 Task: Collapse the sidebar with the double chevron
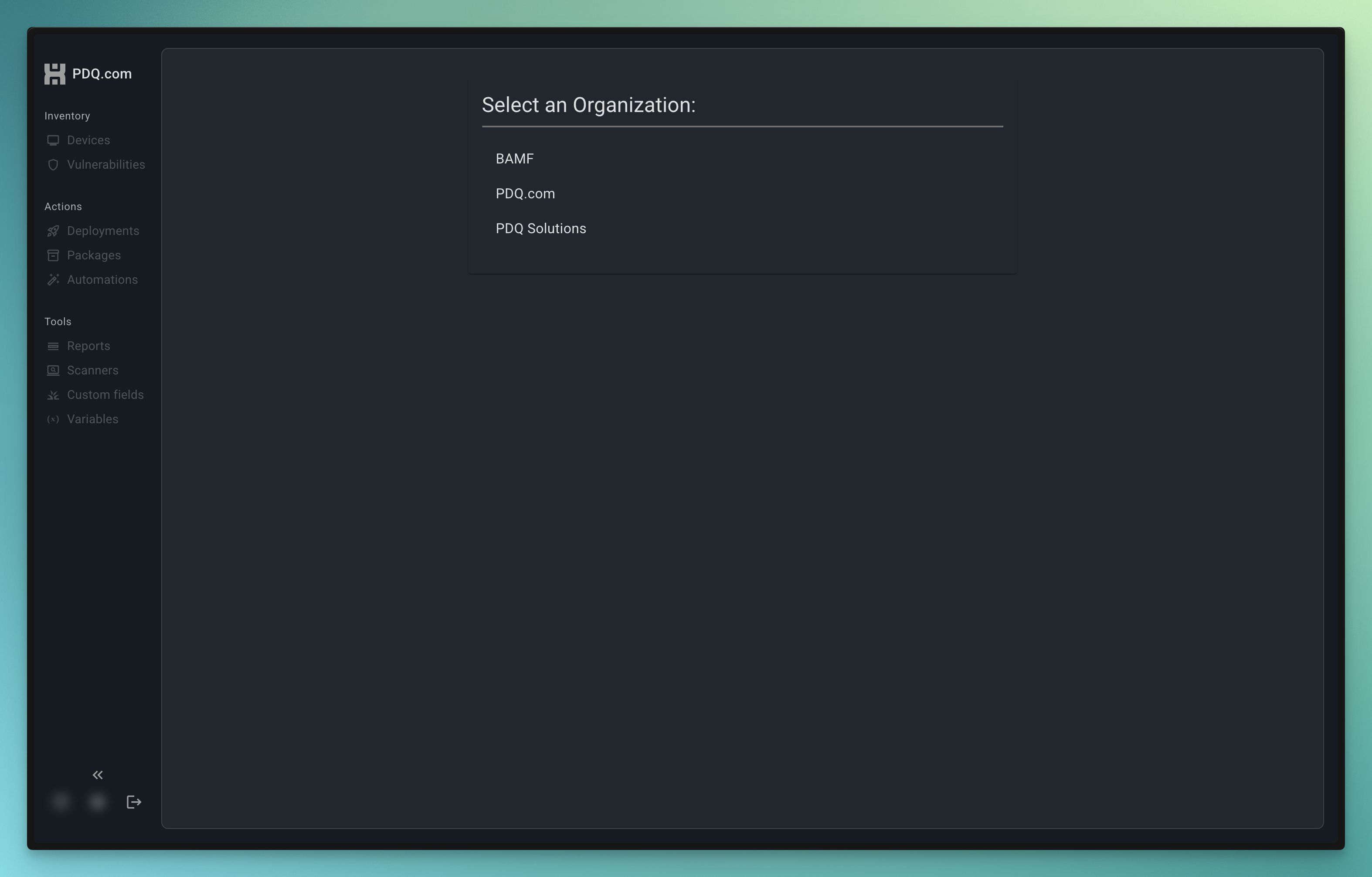pos(98,775)
